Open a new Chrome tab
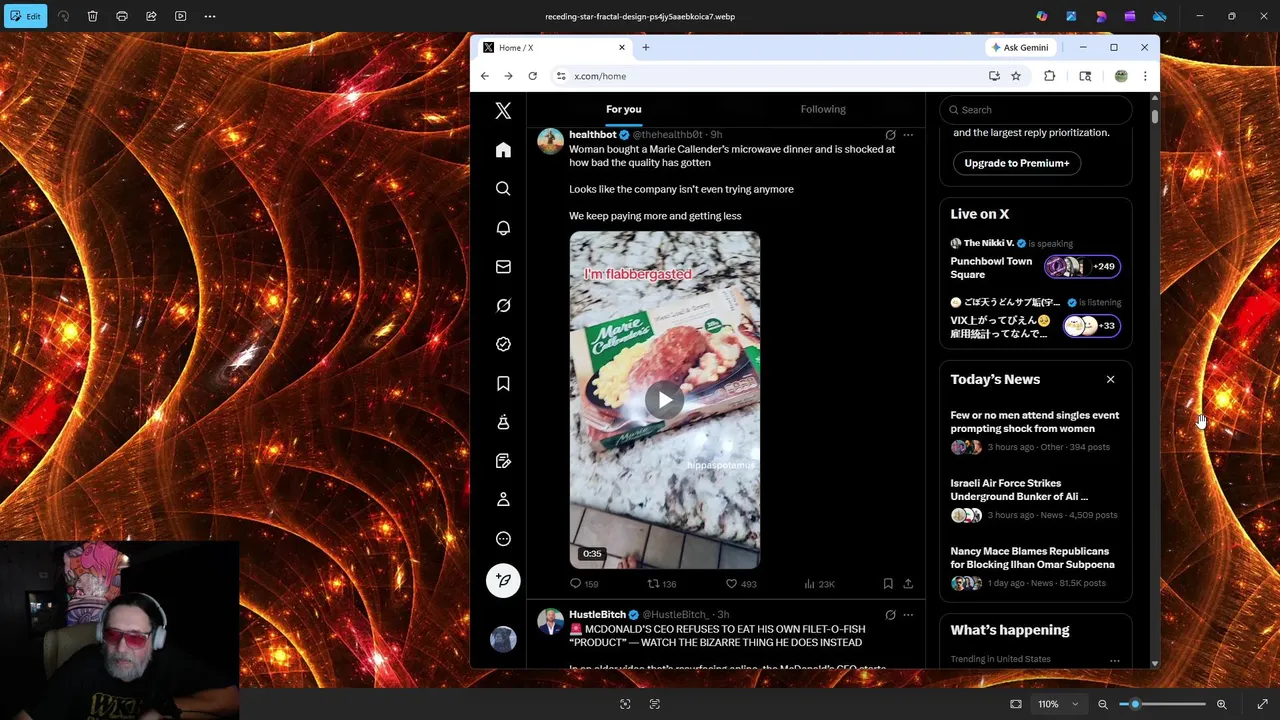The height and width of the screenshot is (720, 1280). [x=646, y=48]
